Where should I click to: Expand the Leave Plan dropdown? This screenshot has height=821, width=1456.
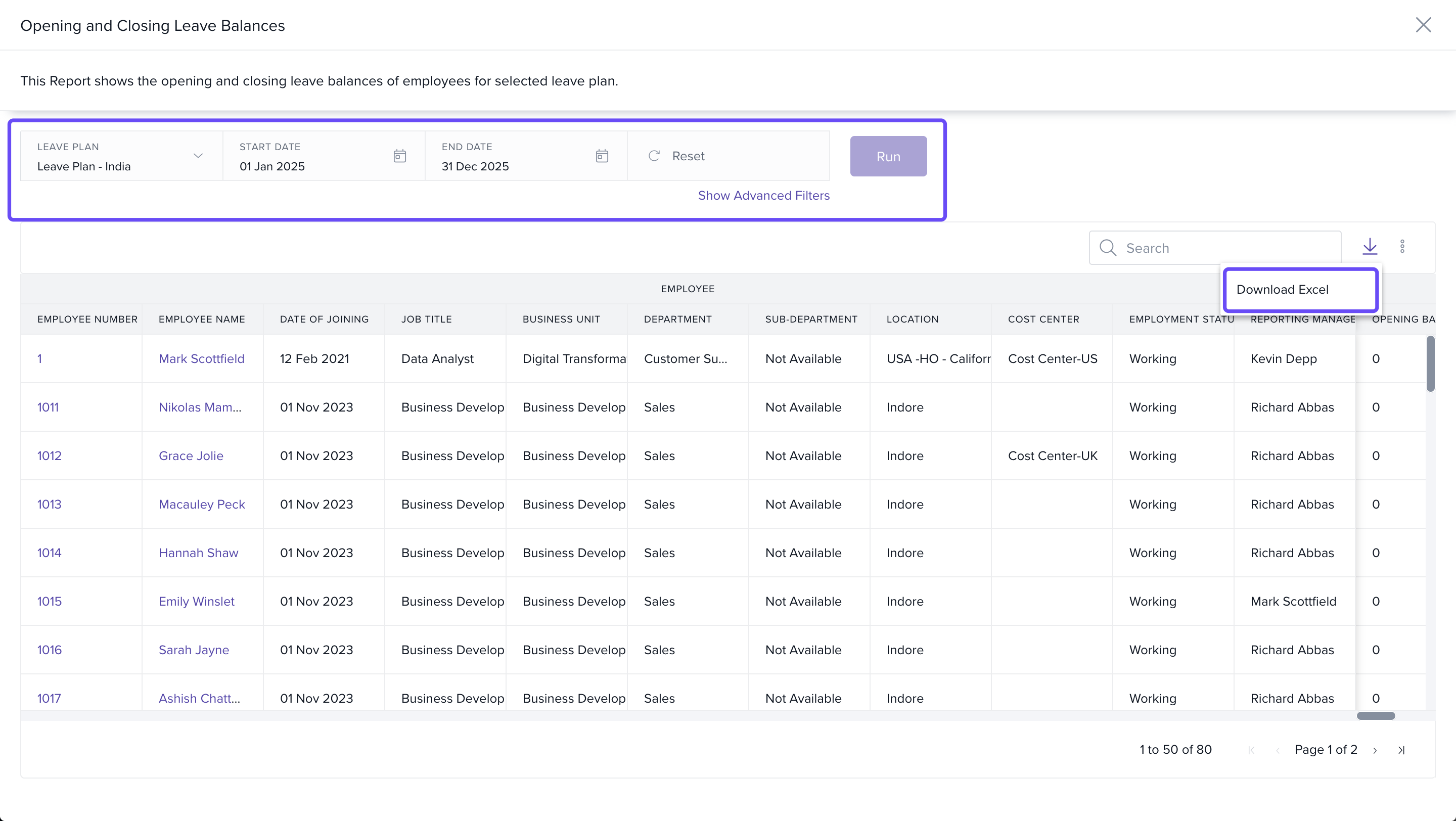tap(197, 156)
